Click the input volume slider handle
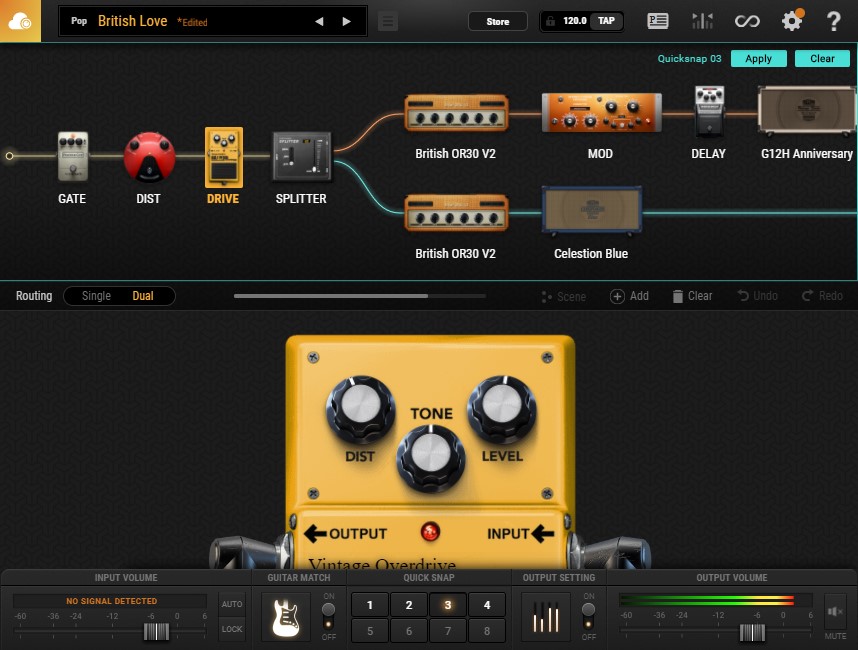This screenshot has height=650, width=858. [156, 631]
